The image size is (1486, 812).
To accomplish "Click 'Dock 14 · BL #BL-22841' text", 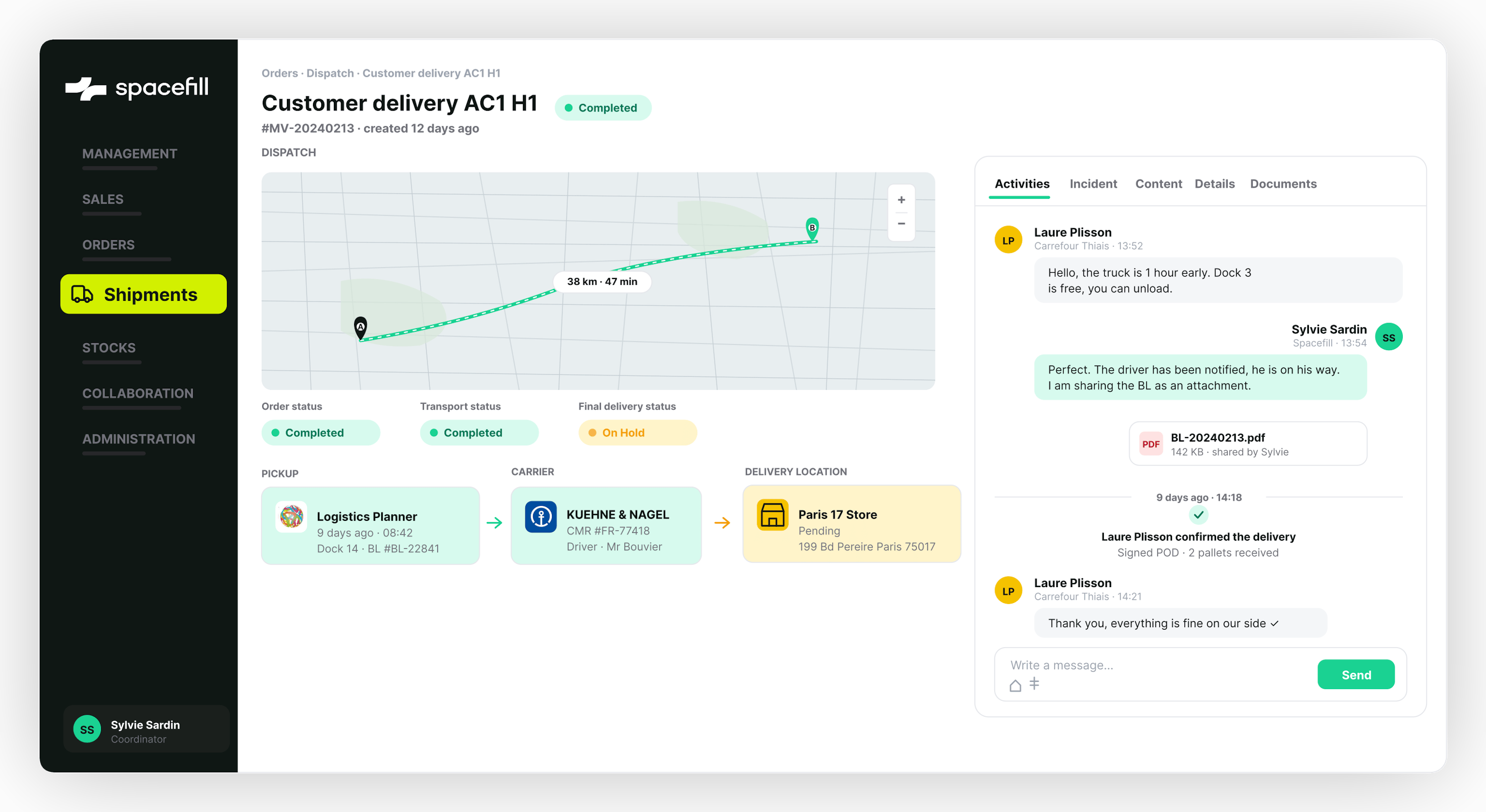I will click(378, 548).
